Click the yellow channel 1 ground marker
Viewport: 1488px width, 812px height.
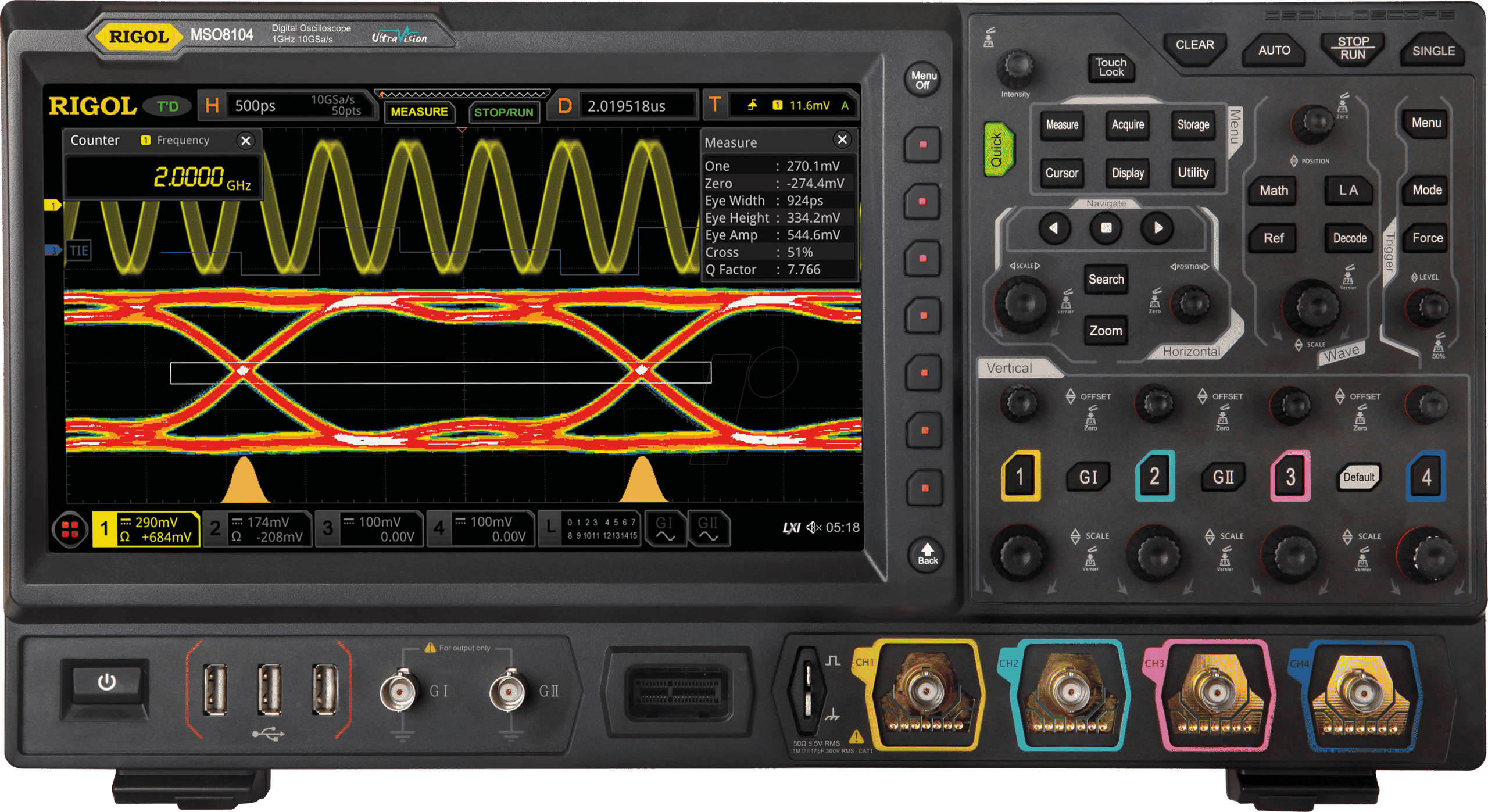click(52, 205)
